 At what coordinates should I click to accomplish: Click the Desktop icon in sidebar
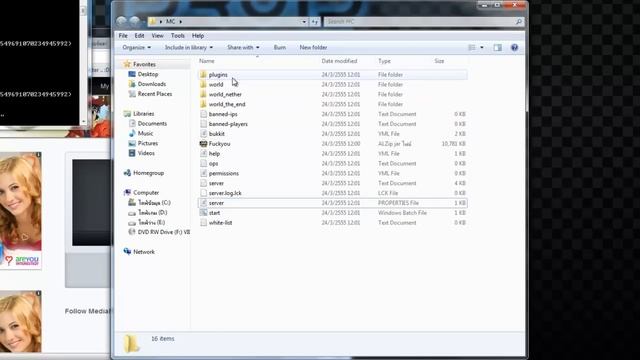click(x=132, y=74)
